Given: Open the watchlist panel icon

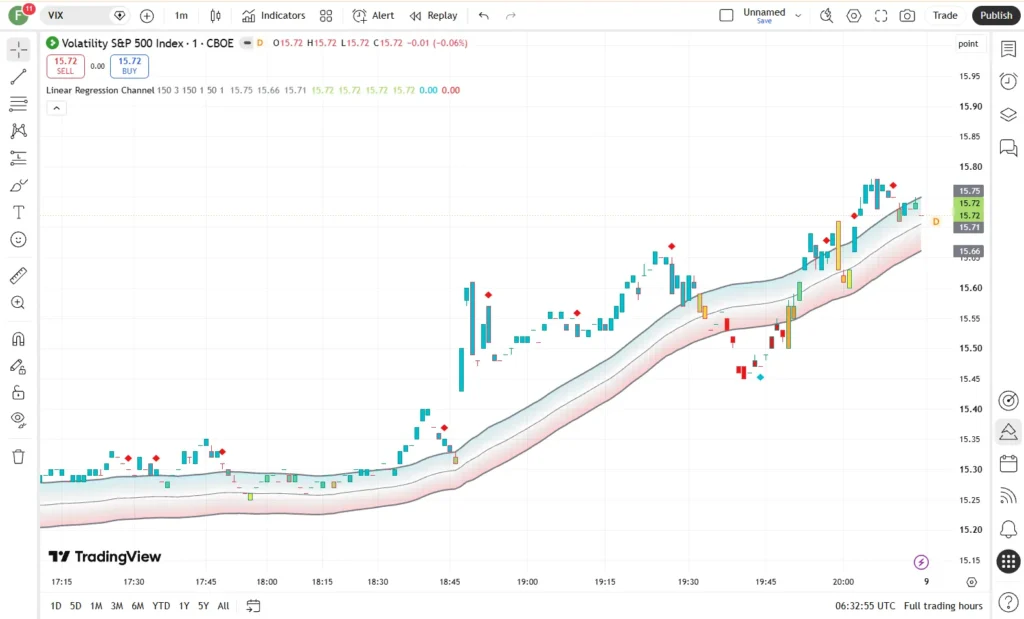Looking at the screenshot, I should (x=1008, y=48).
